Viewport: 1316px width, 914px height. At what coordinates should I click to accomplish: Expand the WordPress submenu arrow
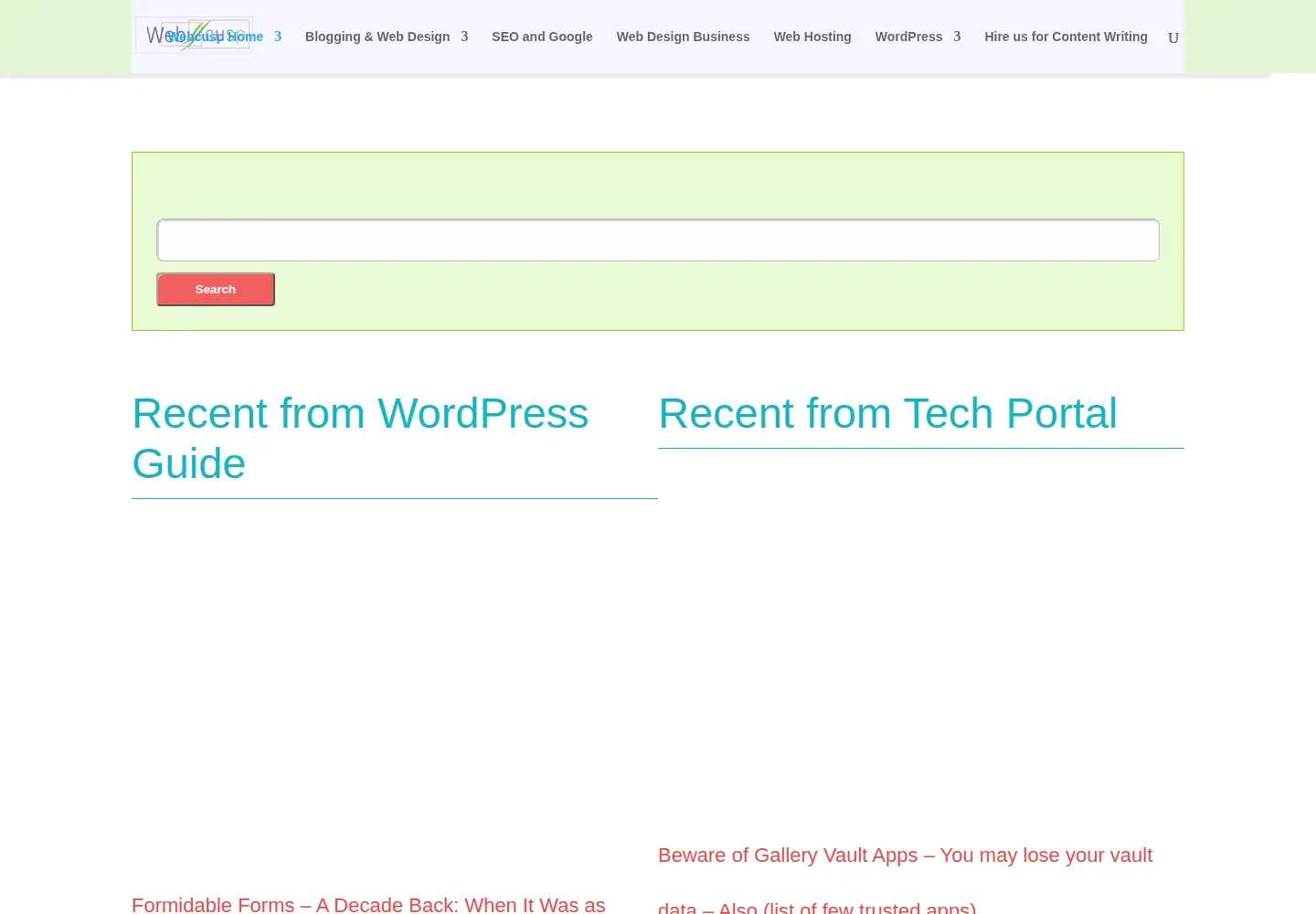[957, 37]
